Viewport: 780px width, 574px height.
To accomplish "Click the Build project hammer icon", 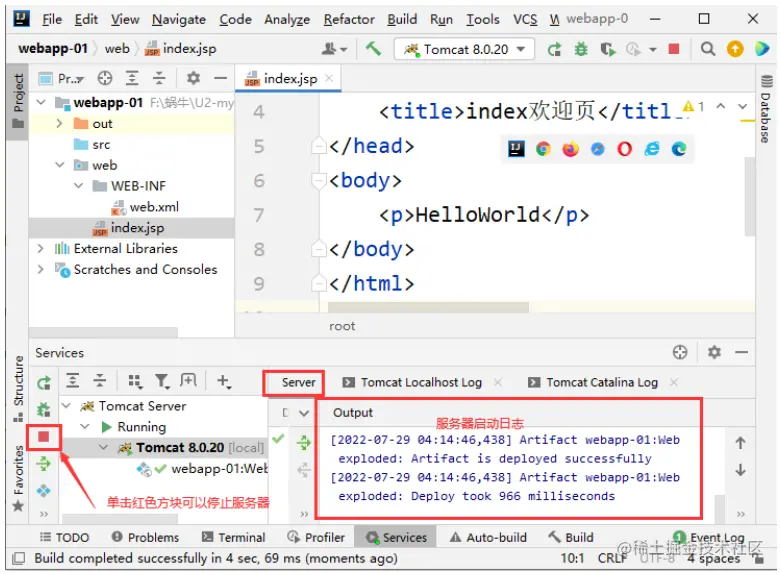I will point(373,49).
